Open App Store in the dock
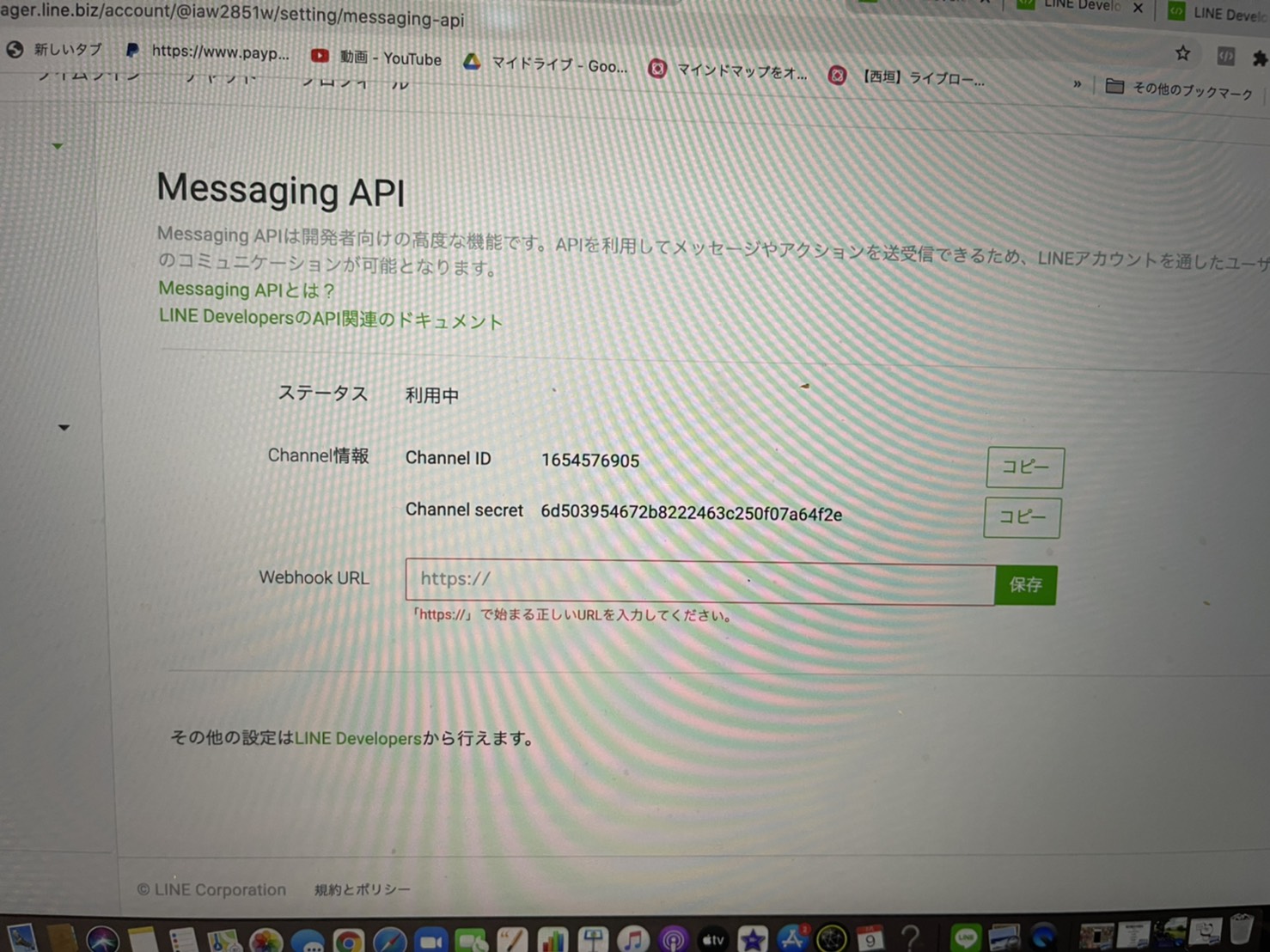1270x952 pixels. 792,938
